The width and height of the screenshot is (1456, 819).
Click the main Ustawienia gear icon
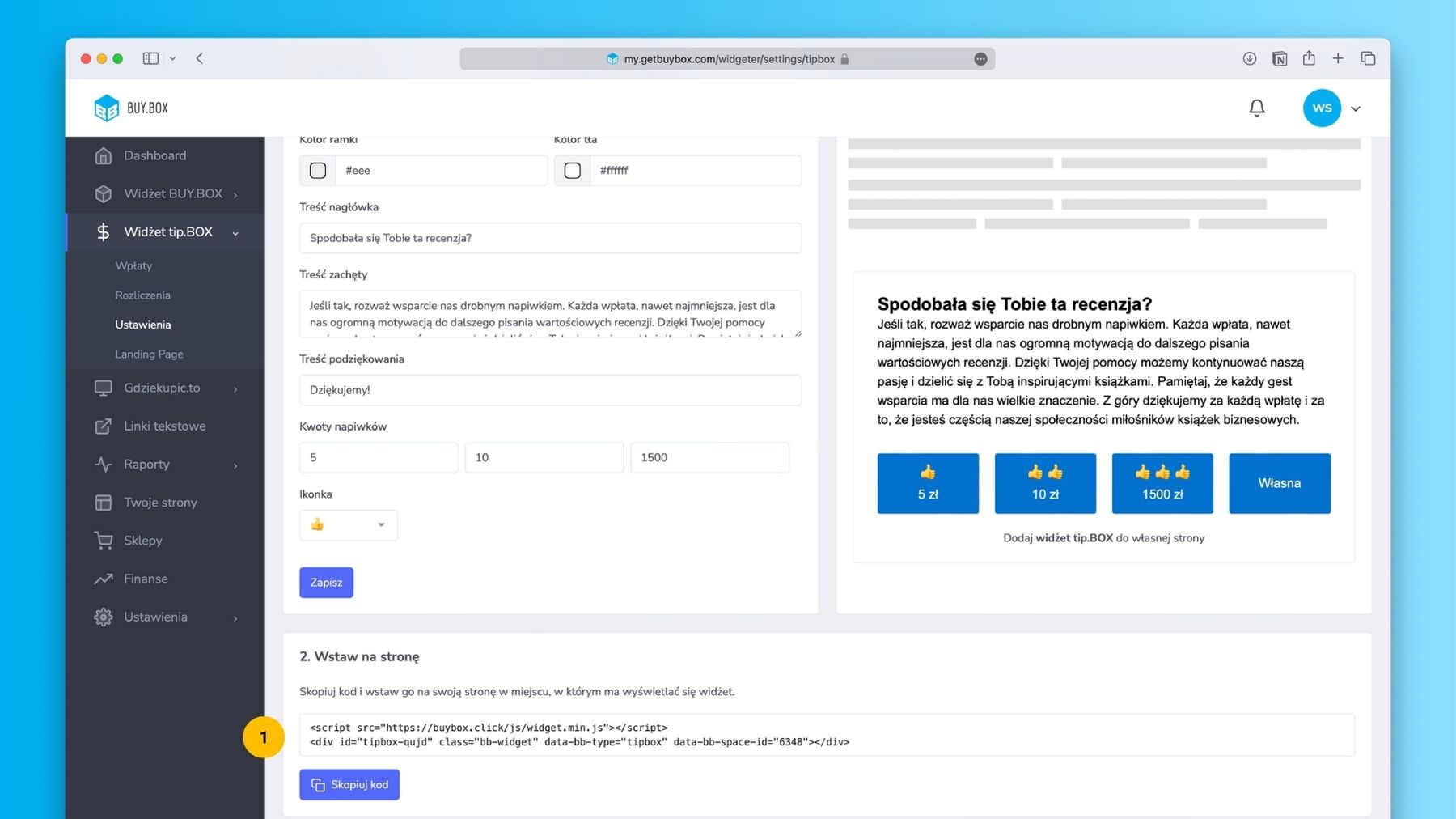(104, 617)
